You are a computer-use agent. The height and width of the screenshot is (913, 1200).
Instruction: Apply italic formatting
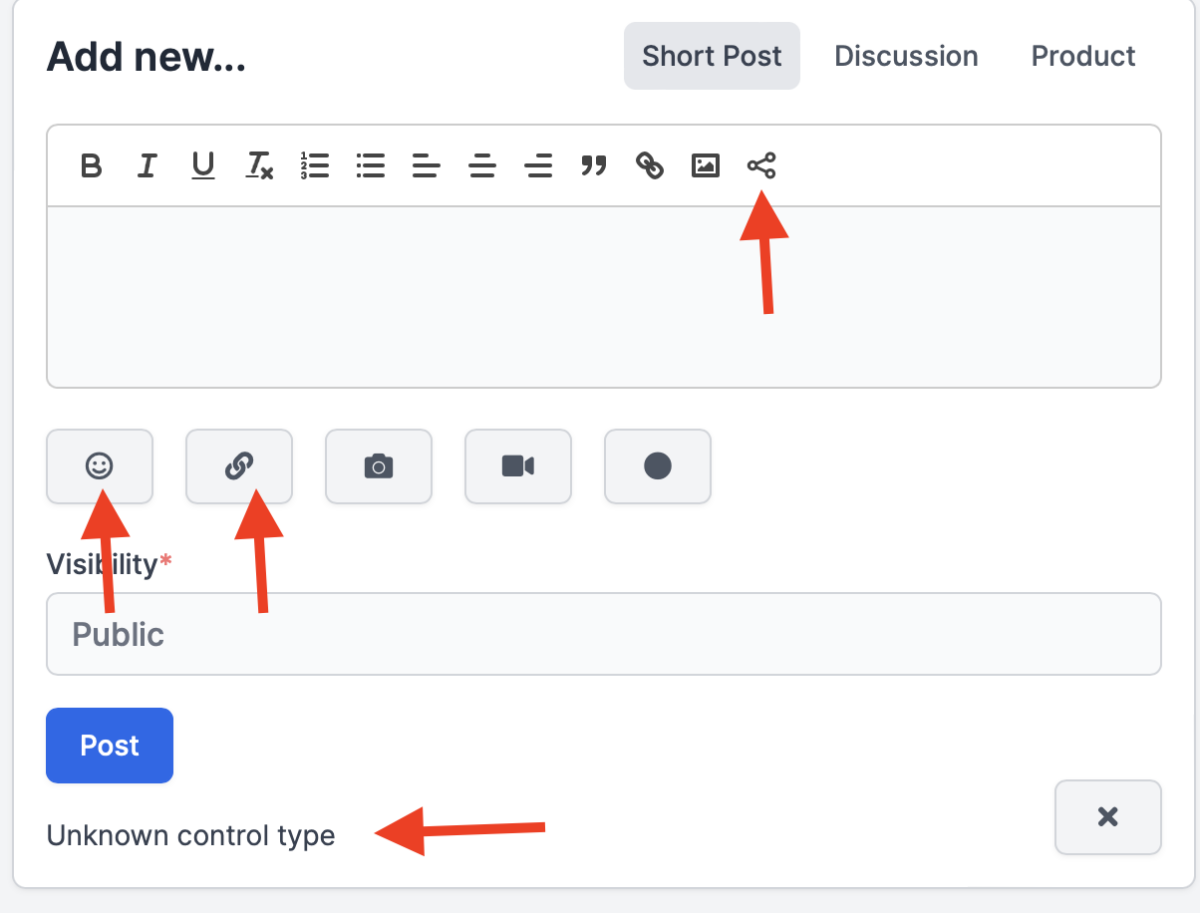coord(147,166)
